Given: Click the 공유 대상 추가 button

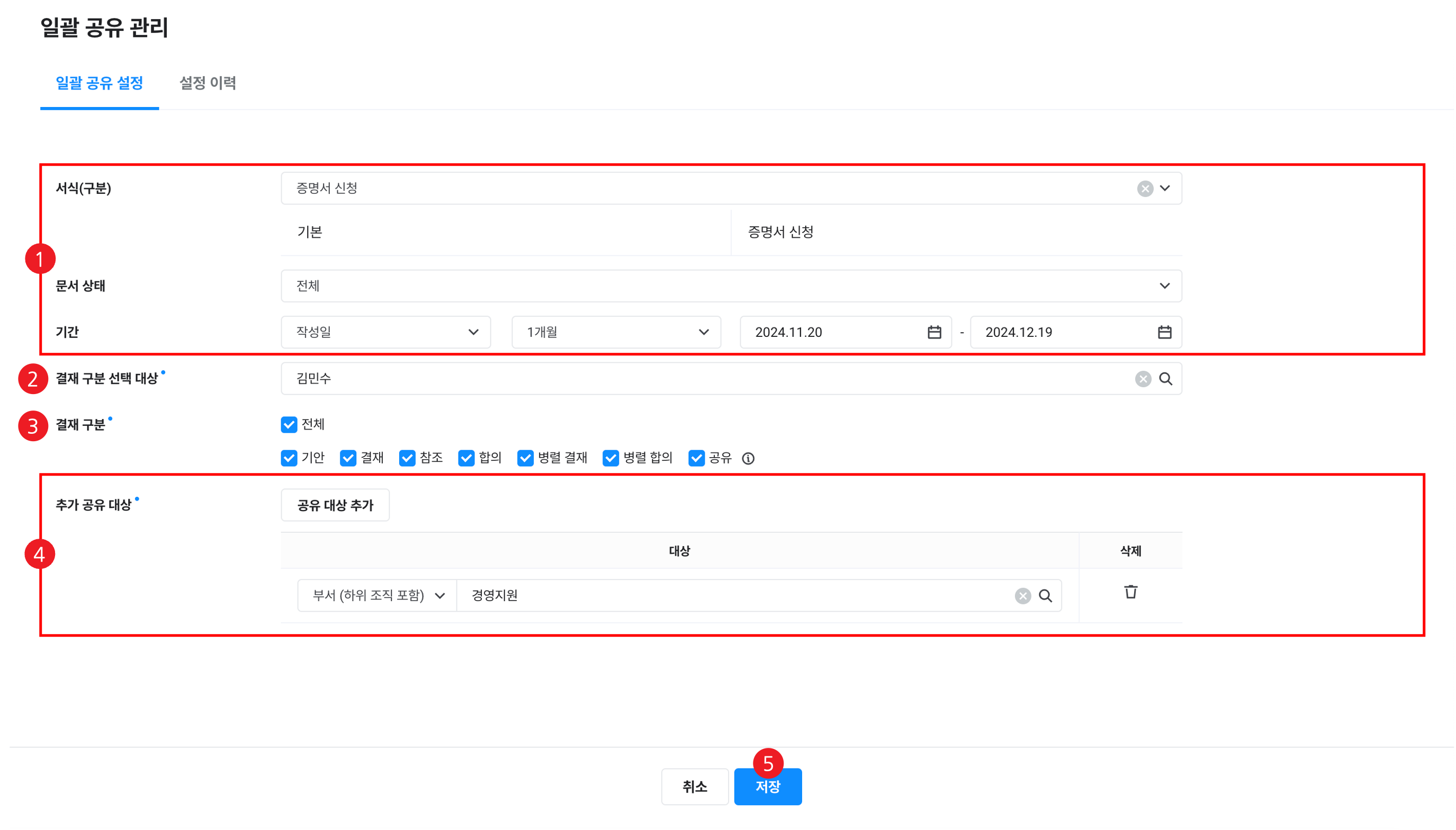Looking at the screenshot, I should (335, 506).
